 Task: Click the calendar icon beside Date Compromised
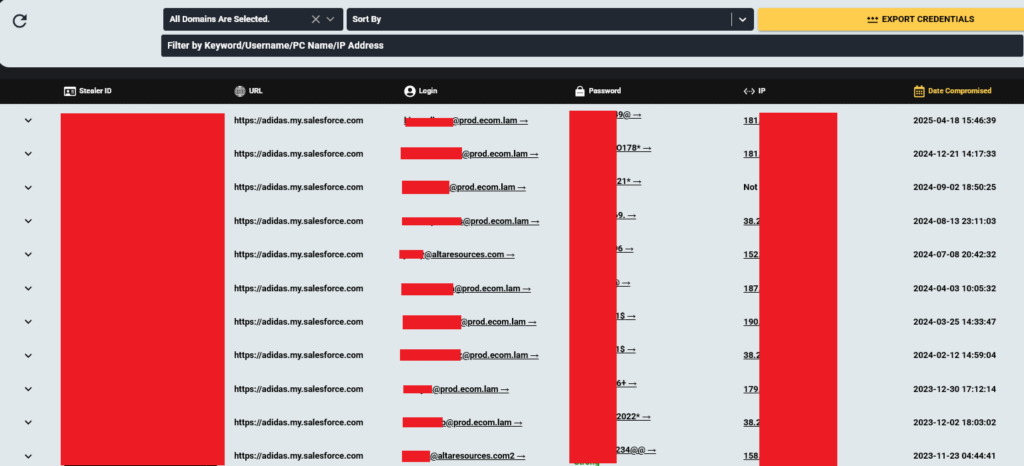[919, 91]
